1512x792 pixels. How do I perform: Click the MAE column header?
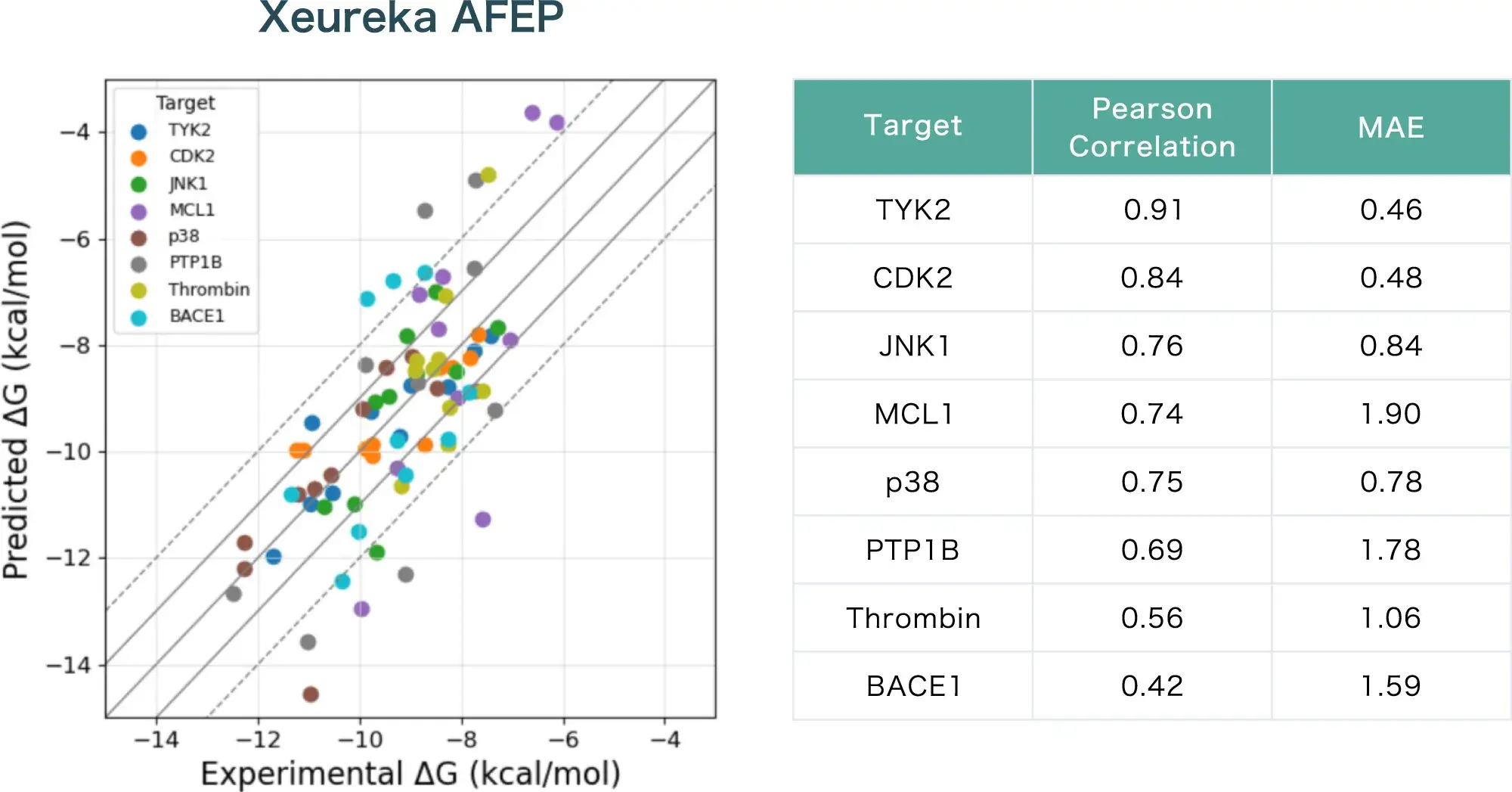[x=1390, y=127]
